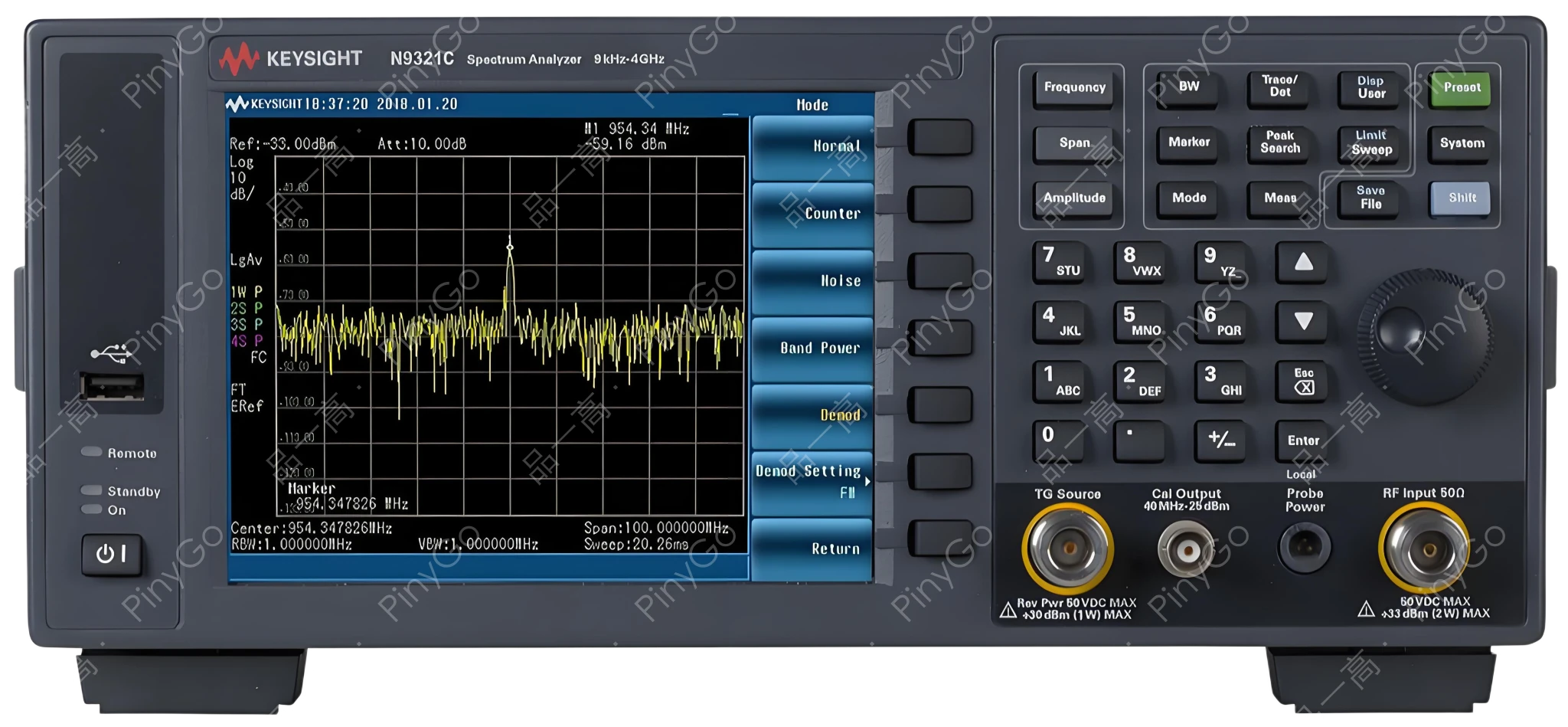The image size is (1568, 727).
Task: Open the Trace/Det function
Action: tap(1279, 89)
